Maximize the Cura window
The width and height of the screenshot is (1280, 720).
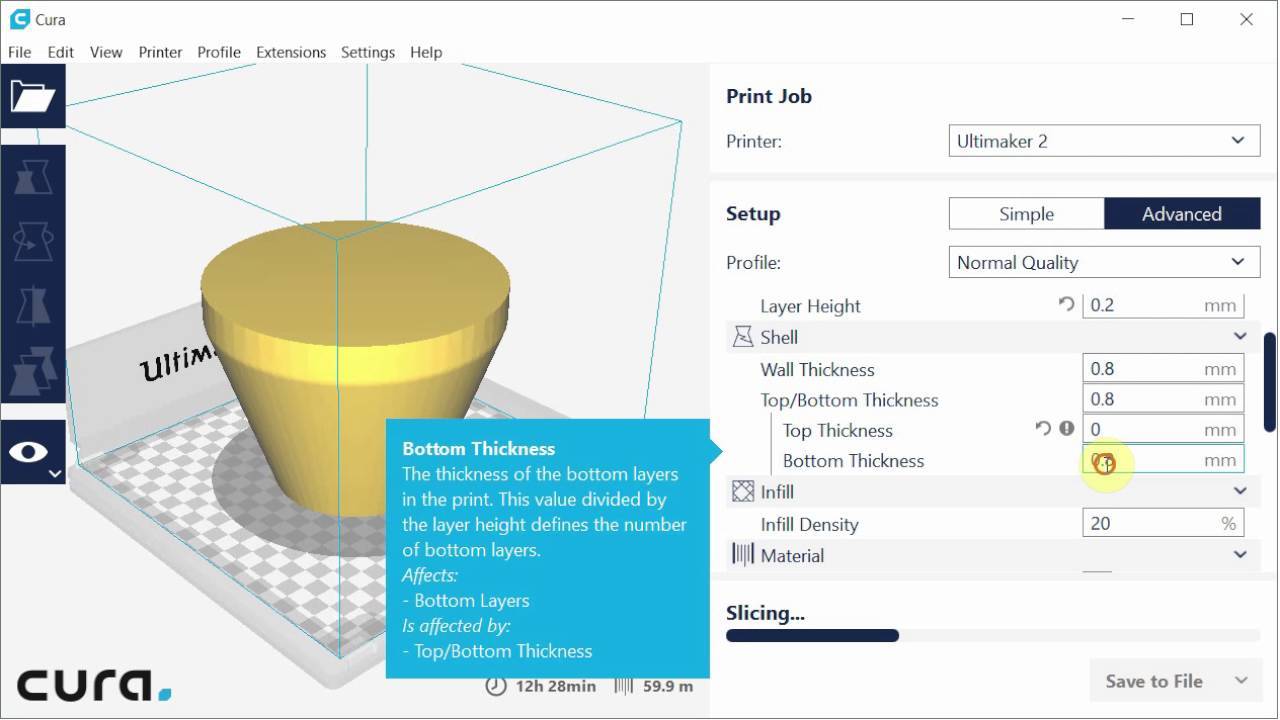[x=1187, y=19]
